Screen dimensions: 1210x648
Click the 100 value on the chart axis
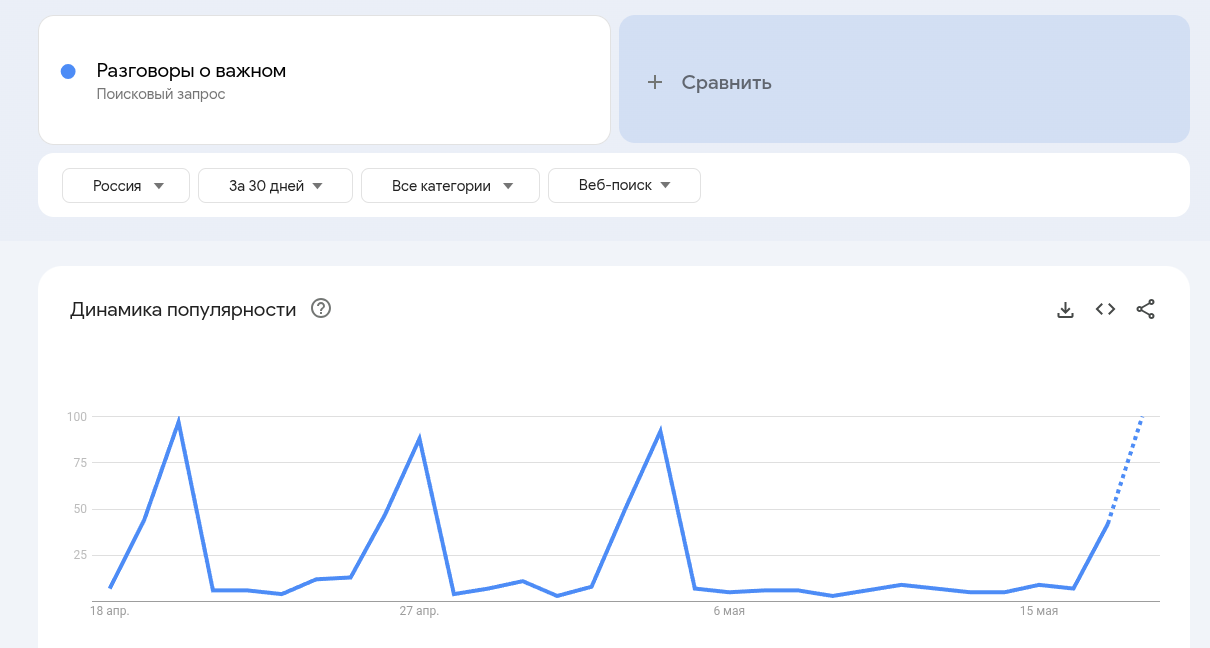pyautogui.click(x=77, y=416)
